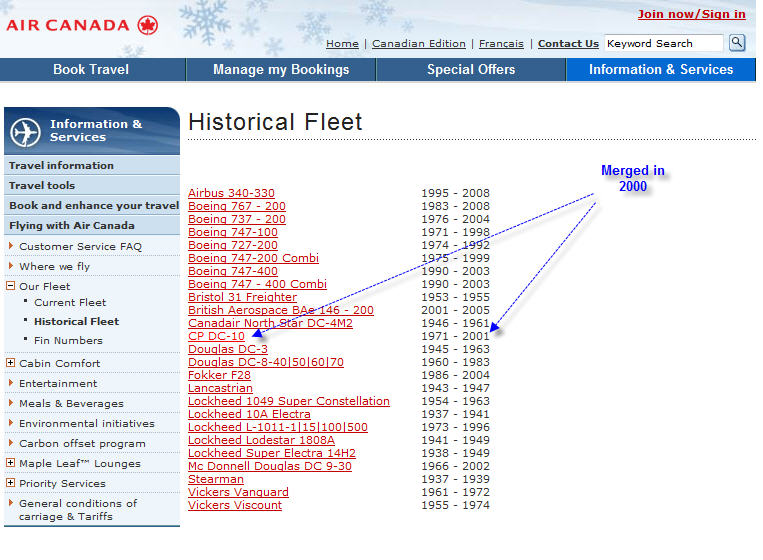Screen dimensions: 763x560
Task: Click the Air Canada maple leaf logo
Action: click(x=147, y=25)
